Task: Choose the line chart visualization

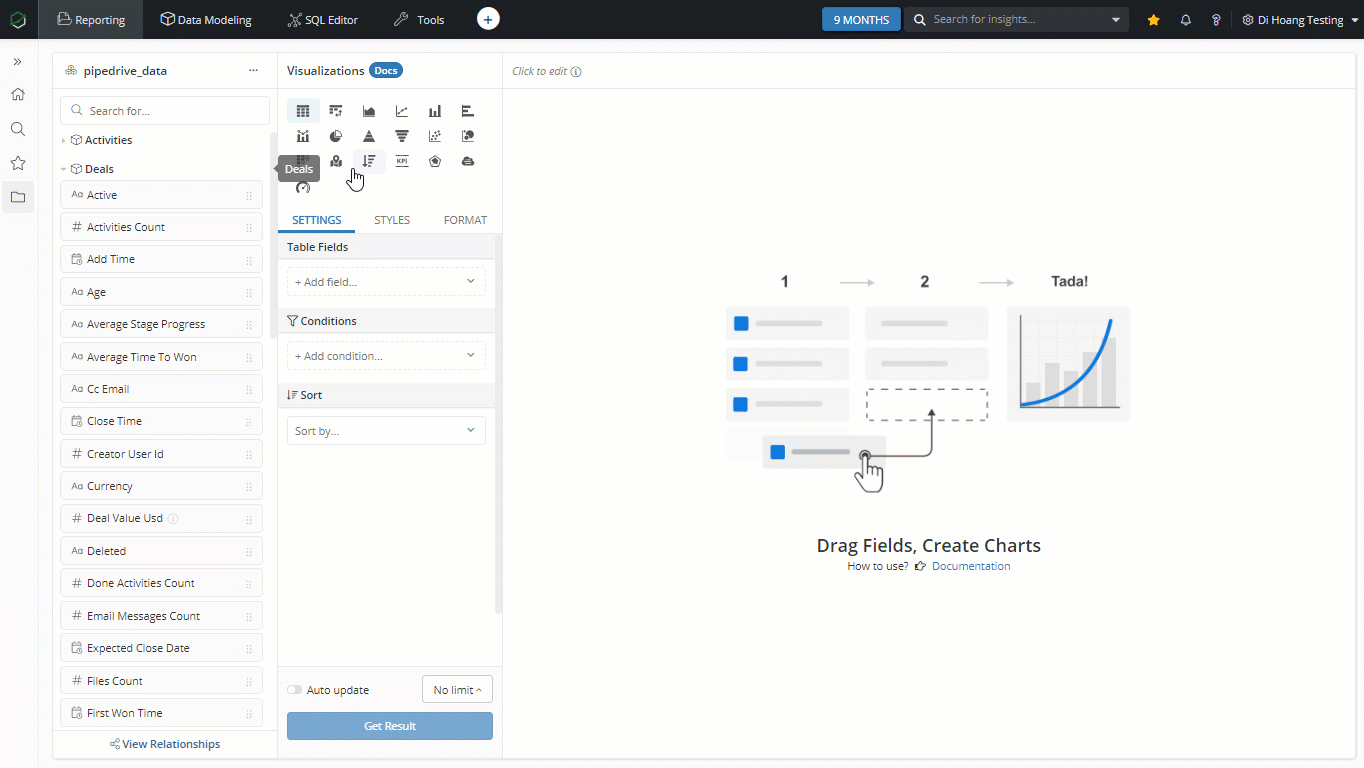Action: [402, 111]
